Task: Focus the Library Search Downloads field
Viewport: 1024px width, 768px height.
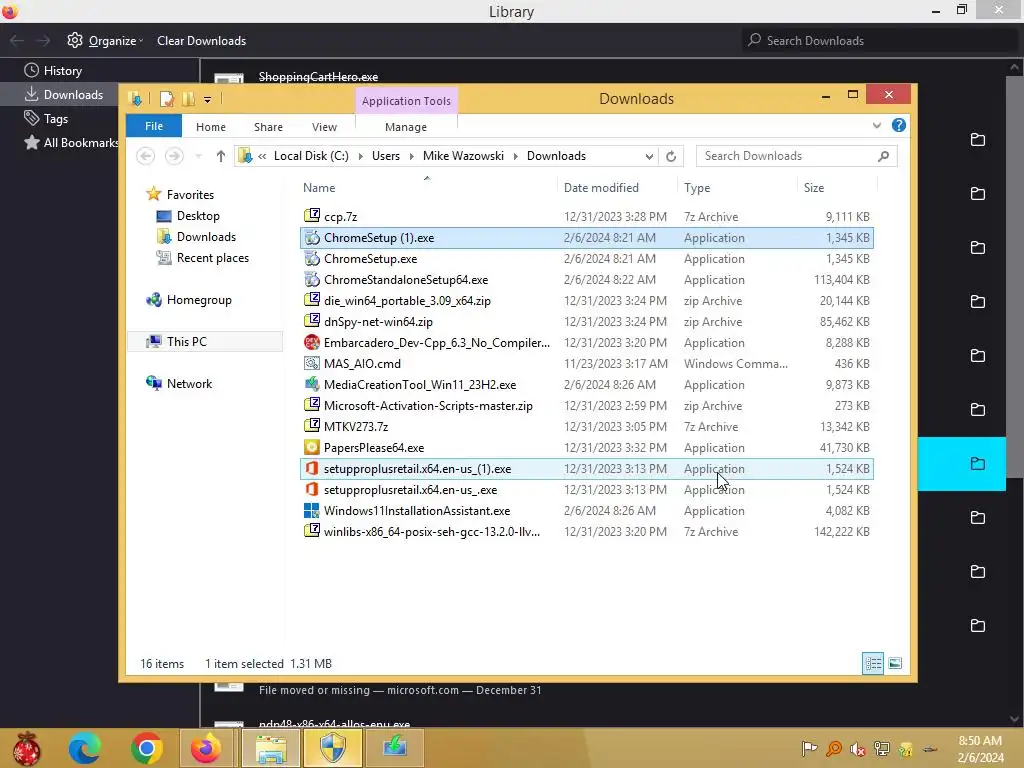Action: (x=878, y=40)
